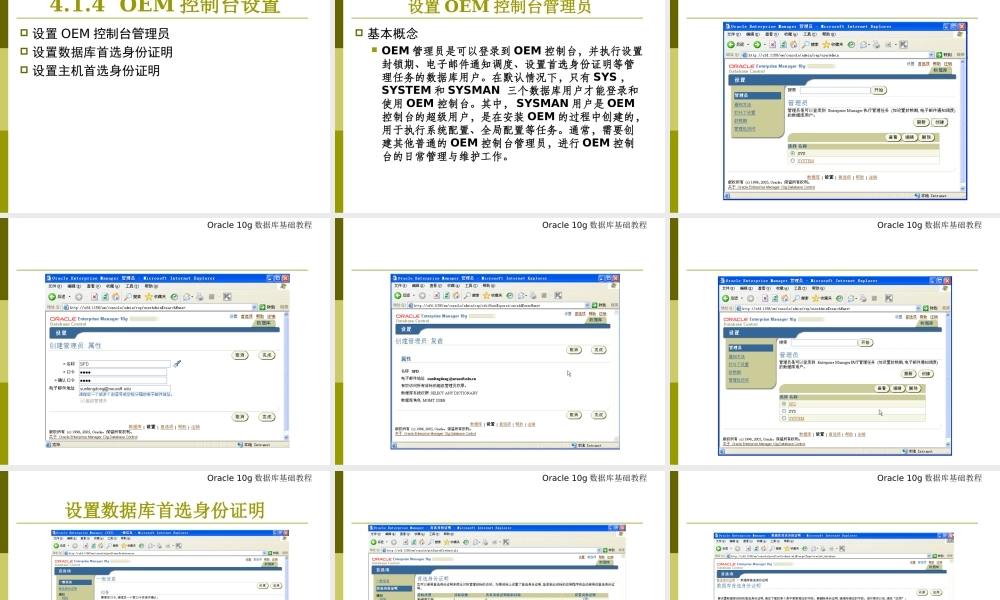Click Favorites star in '创建管理员: 属性' screenshot
Image resolution: width=1000 pixels, height=600 pixels.
coord(149,296)
